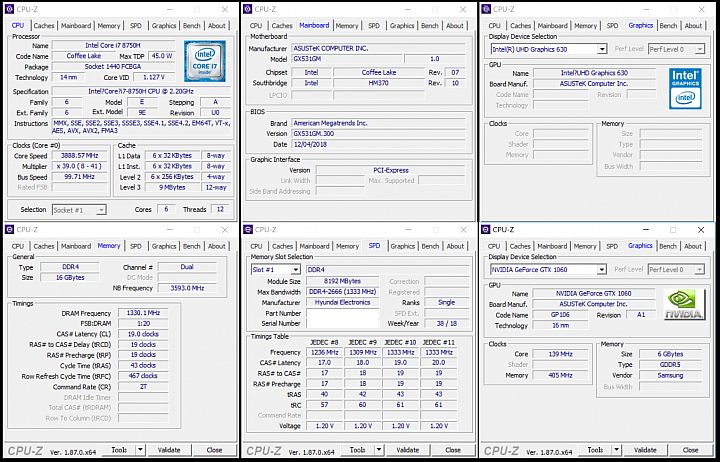Click CPU-Z app icon in NVIDIA Graphics window

coord(486,230)
